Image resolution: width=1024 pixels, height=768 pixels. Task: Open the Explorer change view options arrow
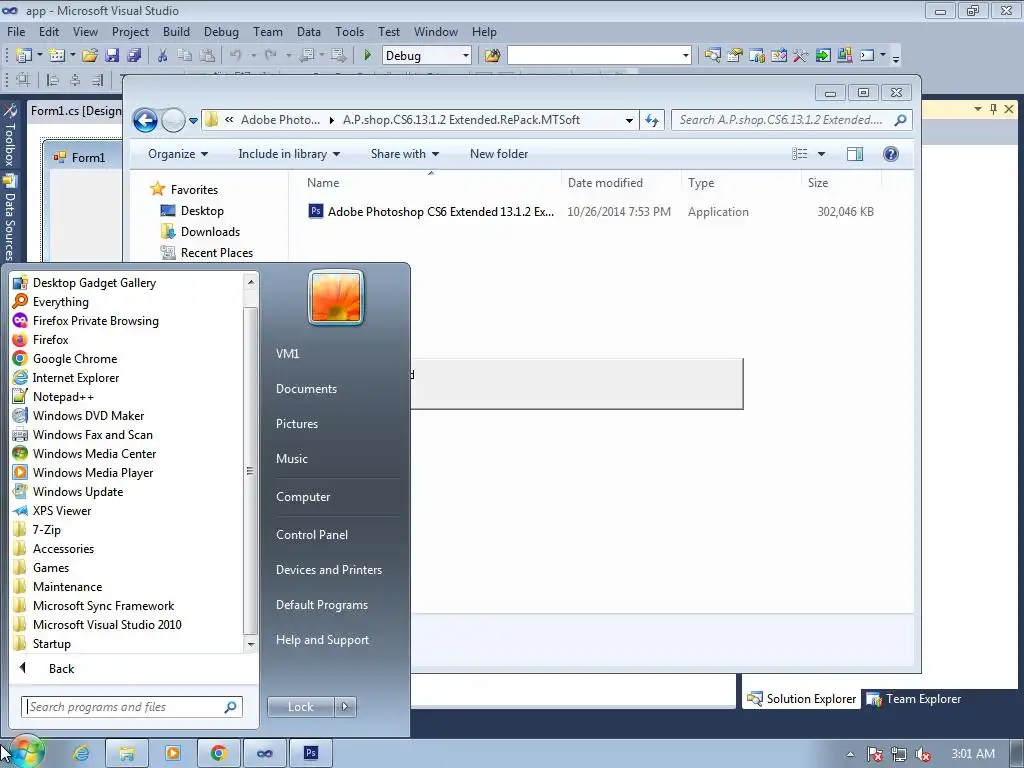(x=822, y=154)
